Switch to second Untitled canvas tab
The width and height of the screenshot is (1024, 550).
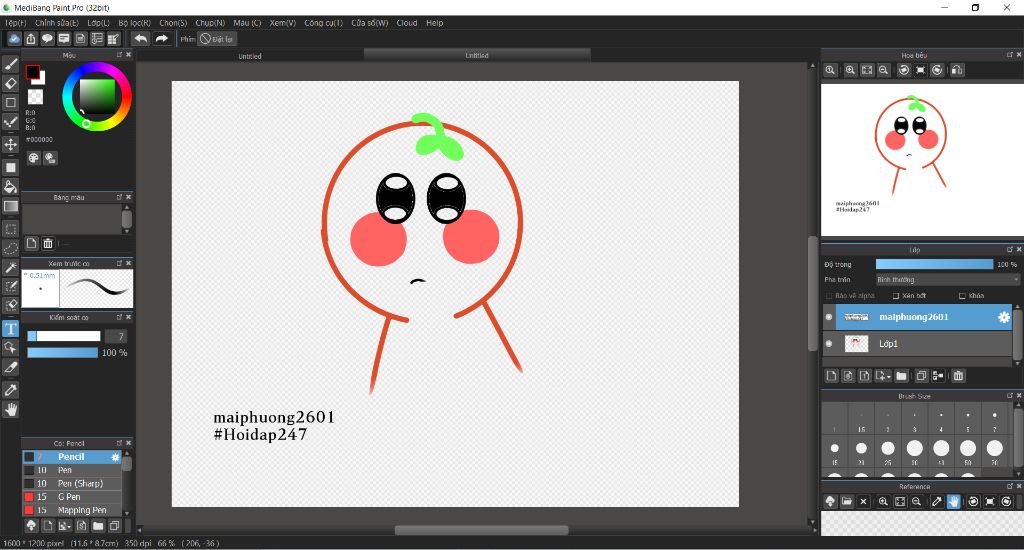(477, 56)
